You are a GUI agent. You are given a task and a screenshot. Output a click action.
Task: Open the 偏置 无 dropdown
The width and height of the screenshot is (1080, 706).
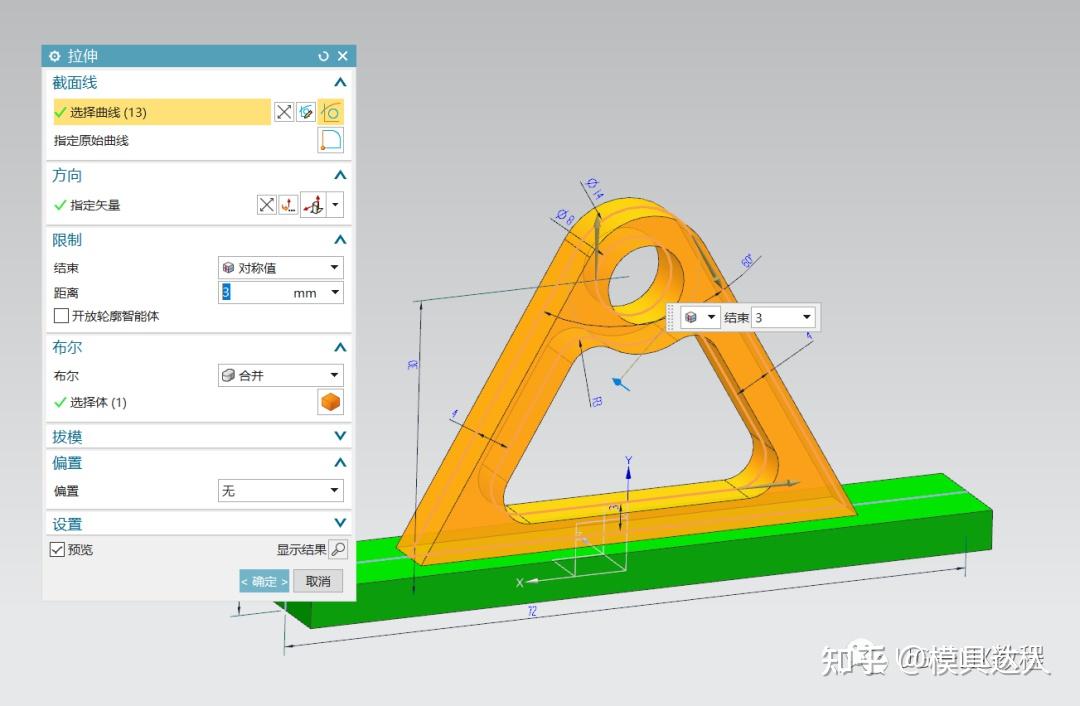click(x=280, y=490)
